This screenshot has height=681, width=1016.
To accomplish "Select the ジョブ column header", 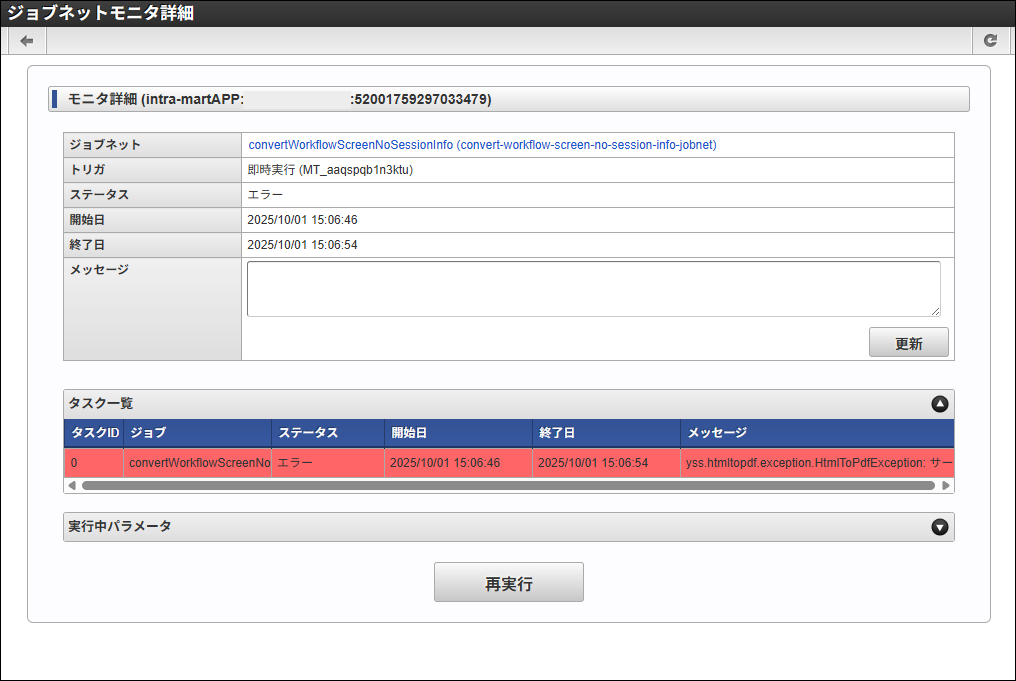I will click(197, 433).
